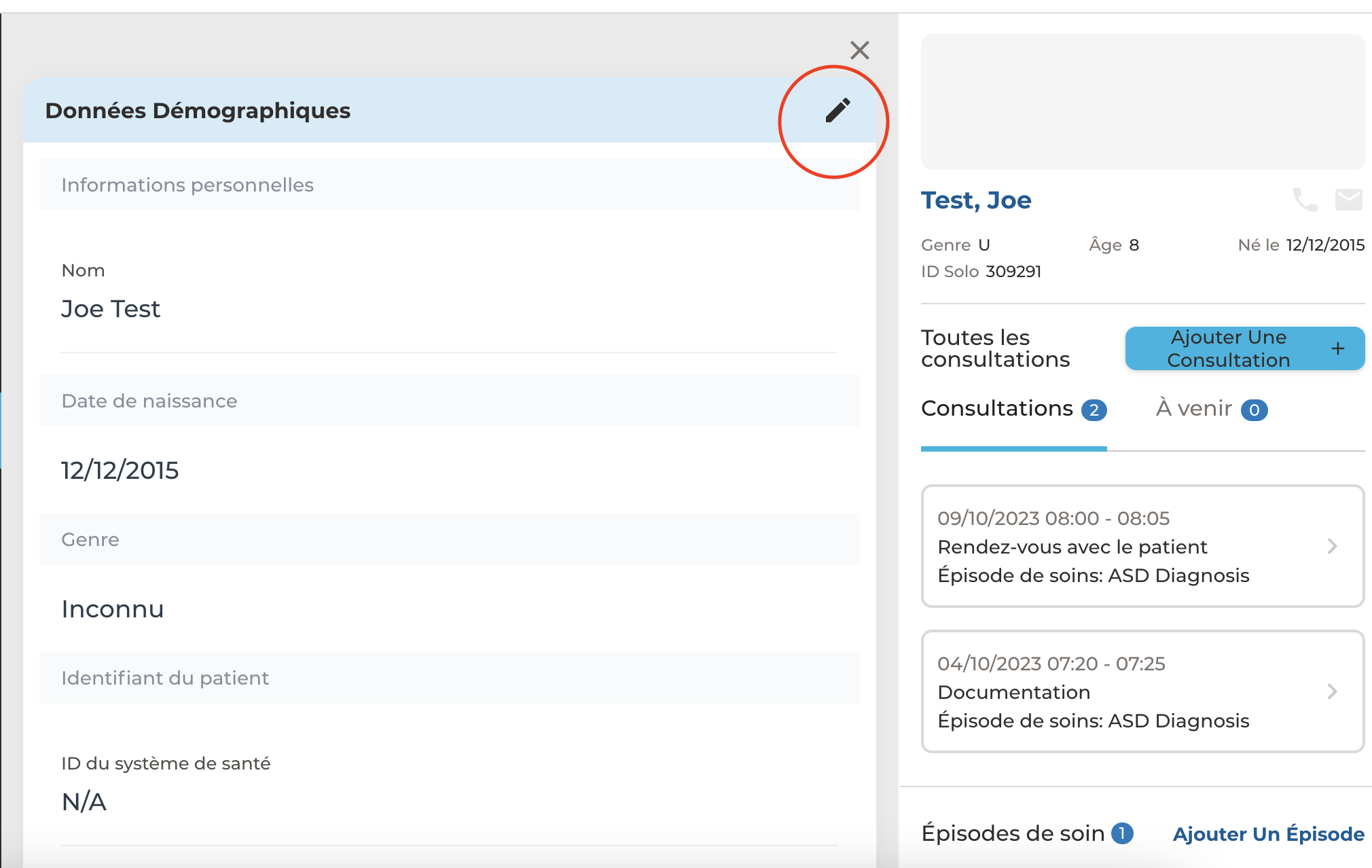This screenshot has width=1372, height=868.
Task: Expand chevron on Rendez-vous avec le patient card
Action: tap(1332, 546)
